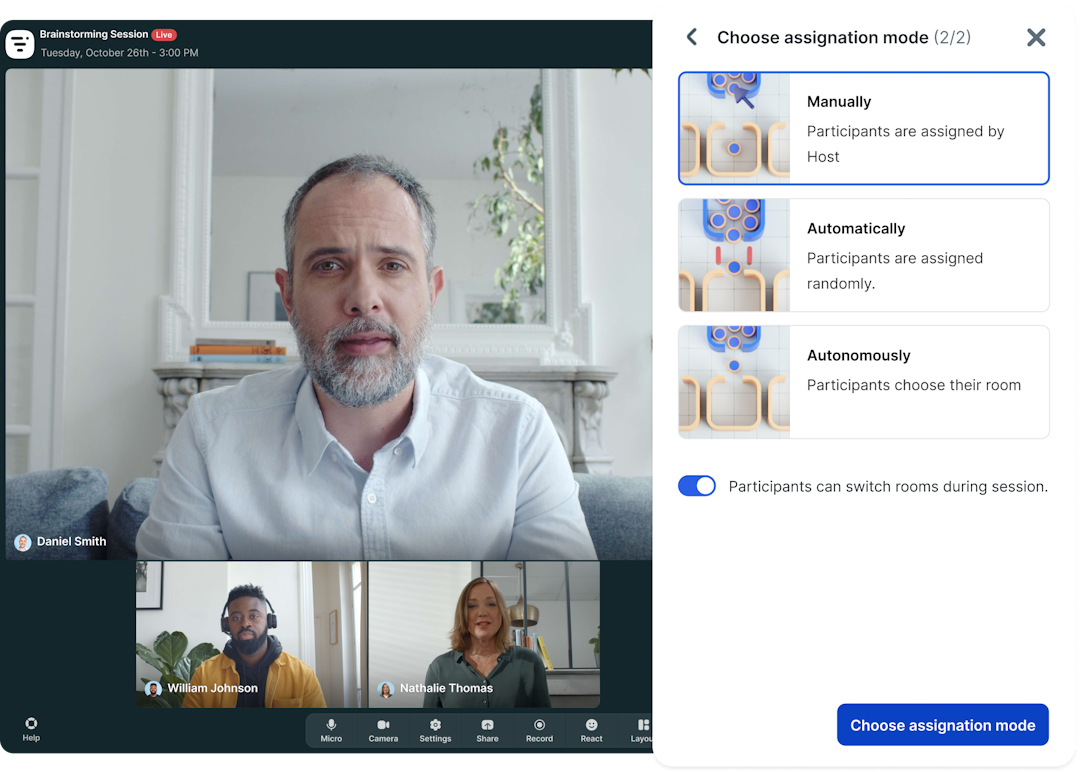Viewport: 1080px width, 772px height.
Task: Go back with the left chevron
Action: [x=692, y=37]
